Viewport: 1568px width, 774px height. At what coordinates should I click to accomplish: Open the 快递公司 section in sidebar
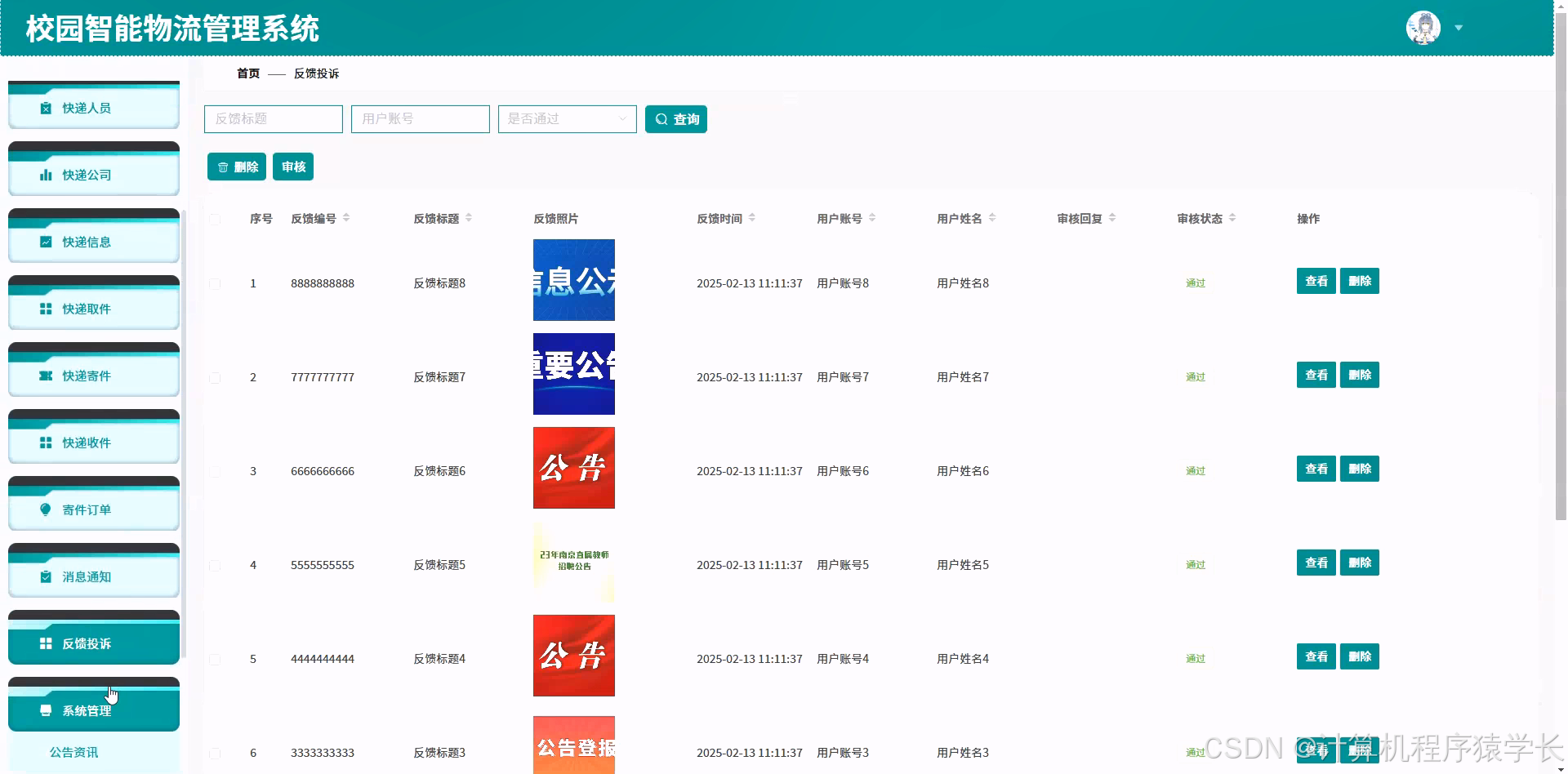point(93,174)
